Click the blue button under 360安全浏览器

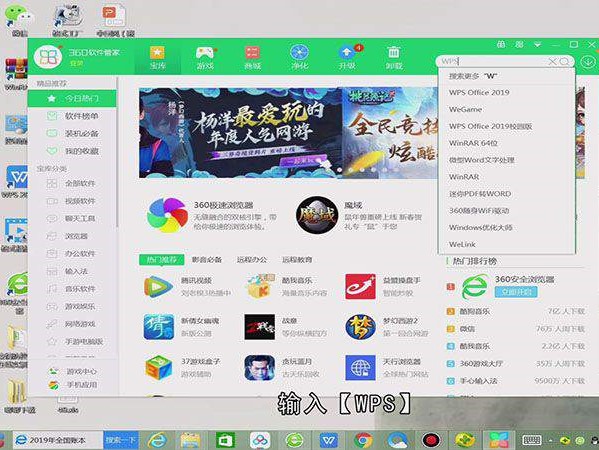tap(516, 292)
